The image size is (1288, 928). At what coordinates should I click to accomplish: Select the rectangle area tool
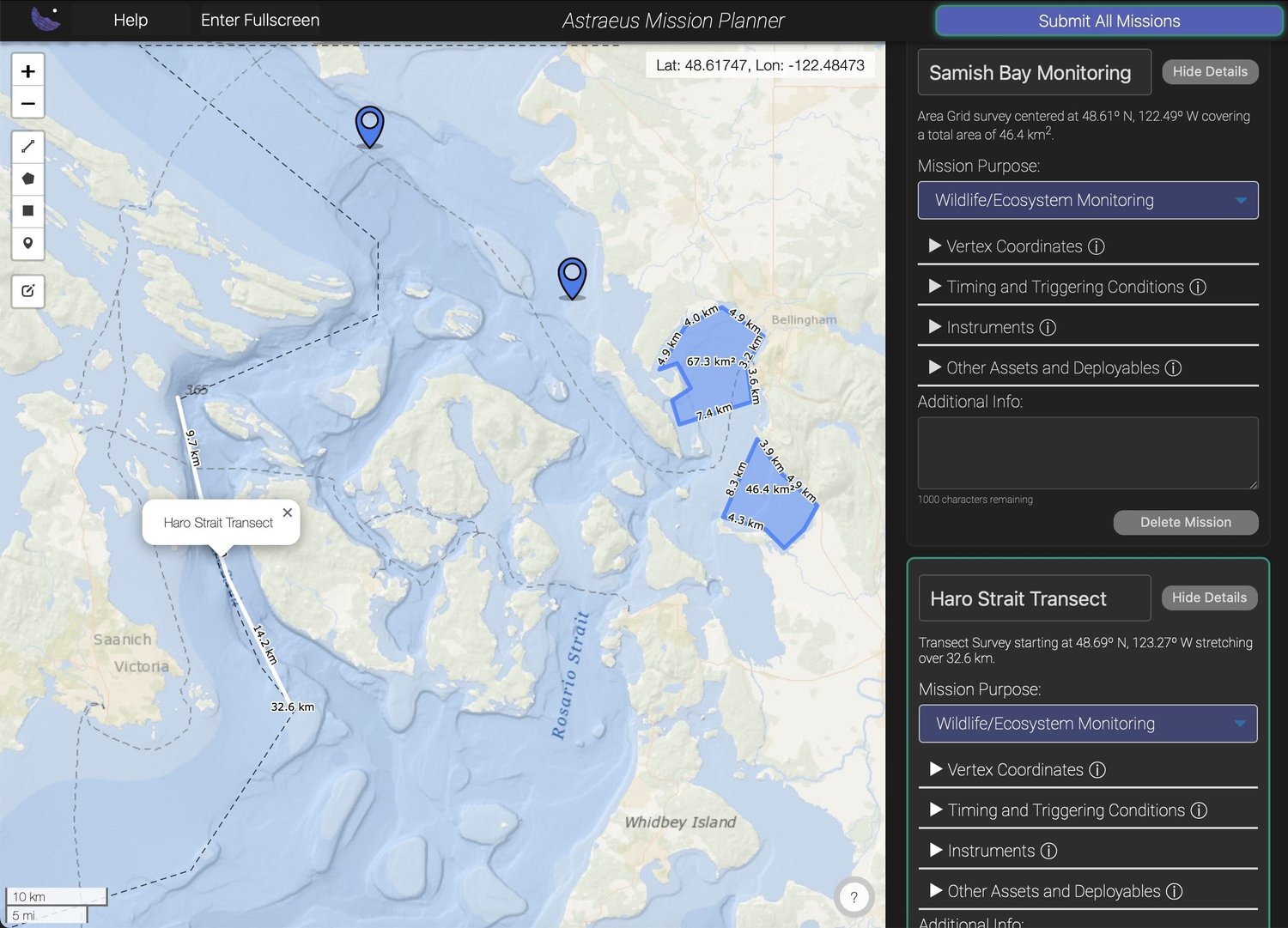(27, 211)
